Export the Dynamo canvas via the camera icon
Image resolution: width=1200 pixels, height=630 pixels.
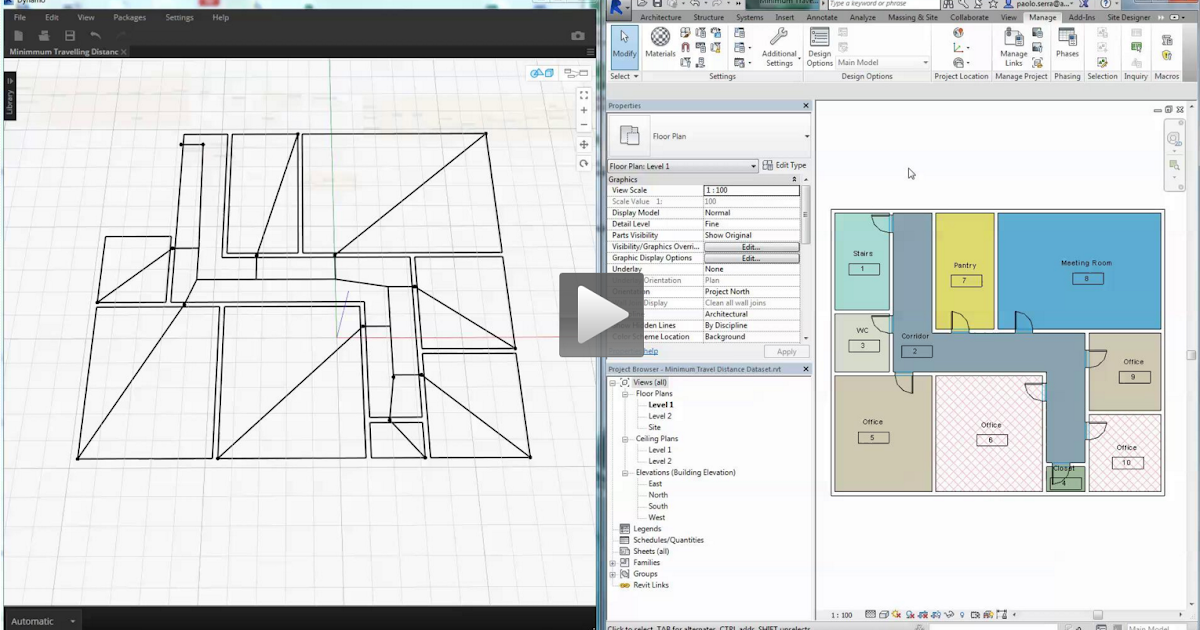[579, 35]
